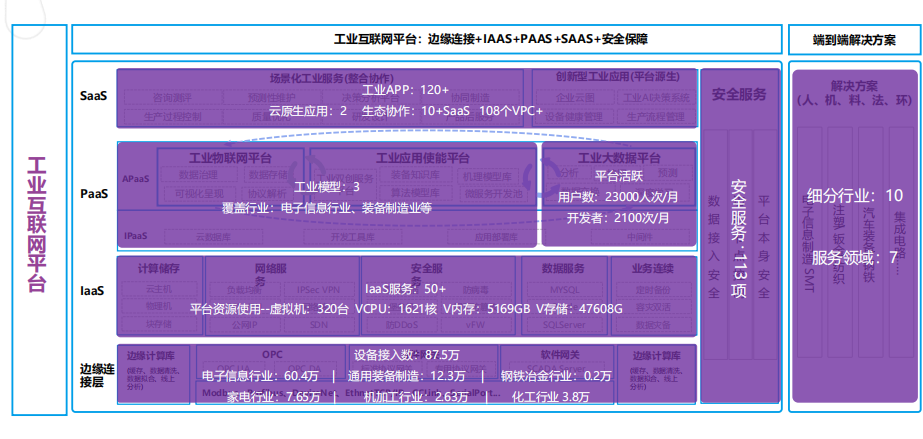Viewport: 923px width, 439px height.
Task: Click the '工业物联网平台' heading
Action: [x=230, y=158]
